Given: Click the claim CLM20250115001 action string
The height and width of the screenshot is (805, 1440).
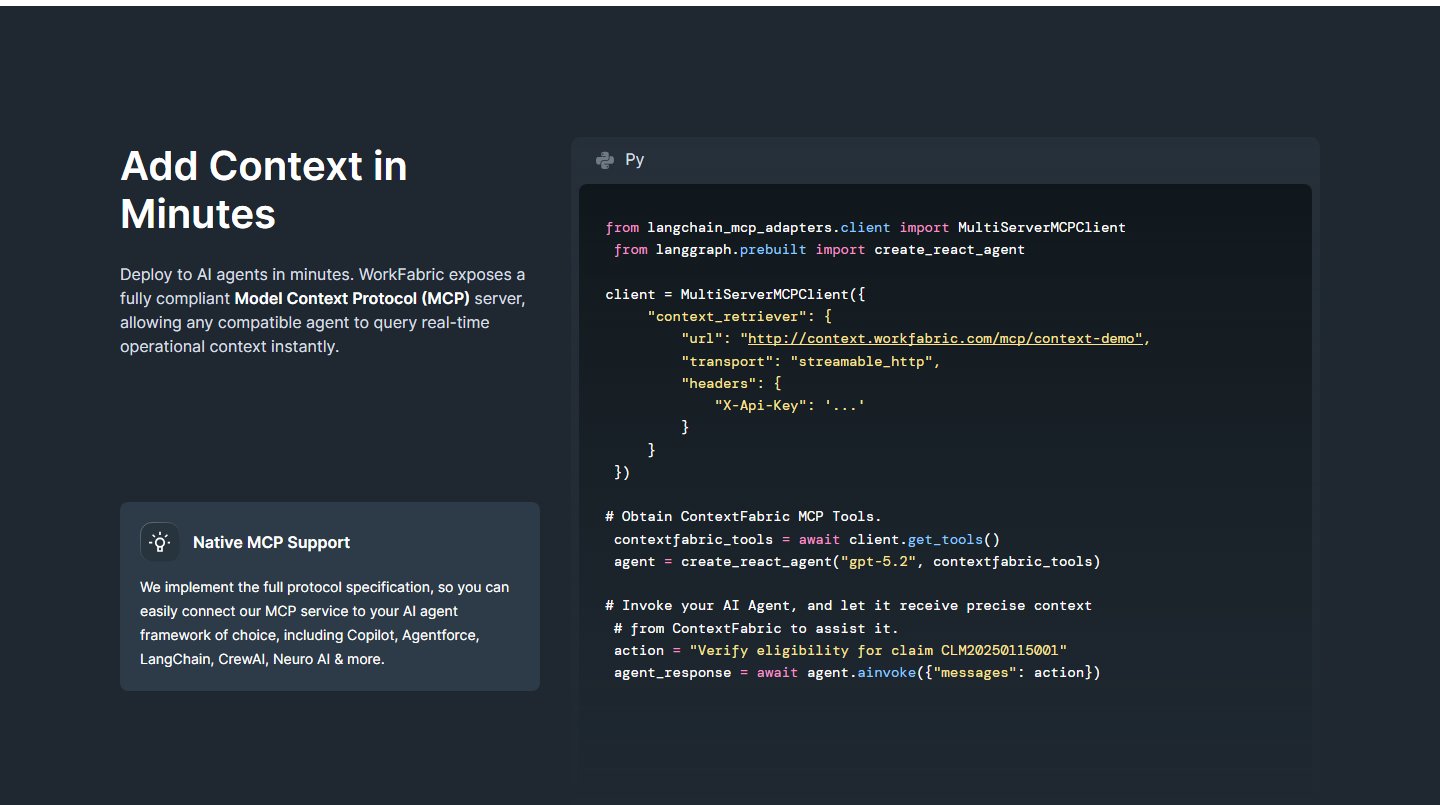Looking at the screenshot, I should point(878,650).
